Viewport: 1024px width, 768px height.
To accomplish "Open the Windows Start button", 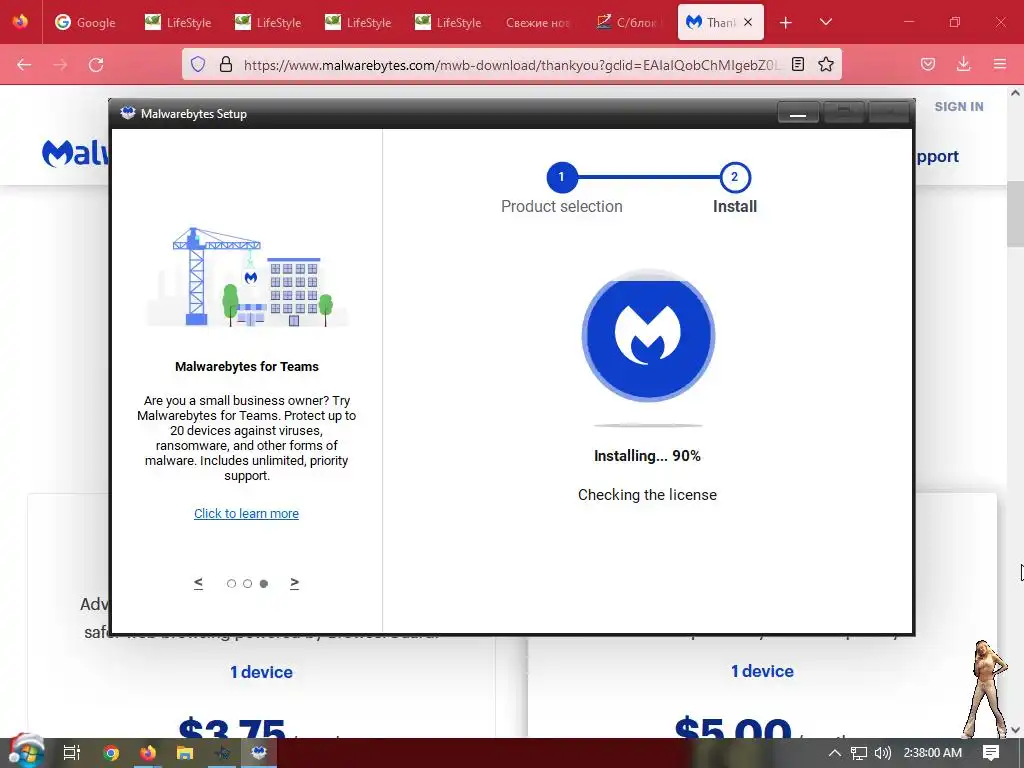I will pyautogui.click(x=26, y=752).
